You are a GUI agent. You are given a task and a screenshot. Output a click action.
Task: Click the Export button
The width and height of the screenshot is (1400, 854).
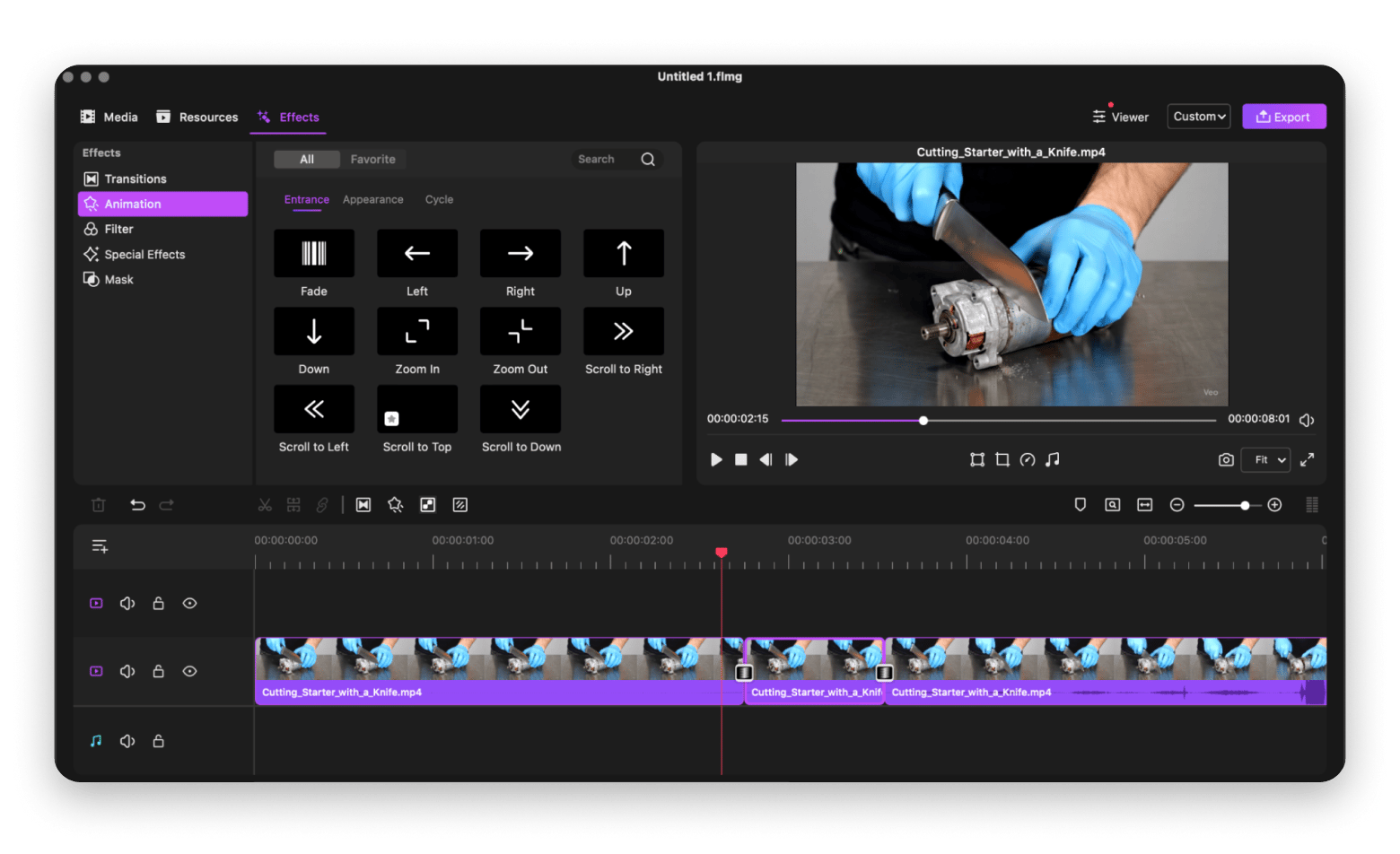pyautogui.click(x=1283, y=118)
